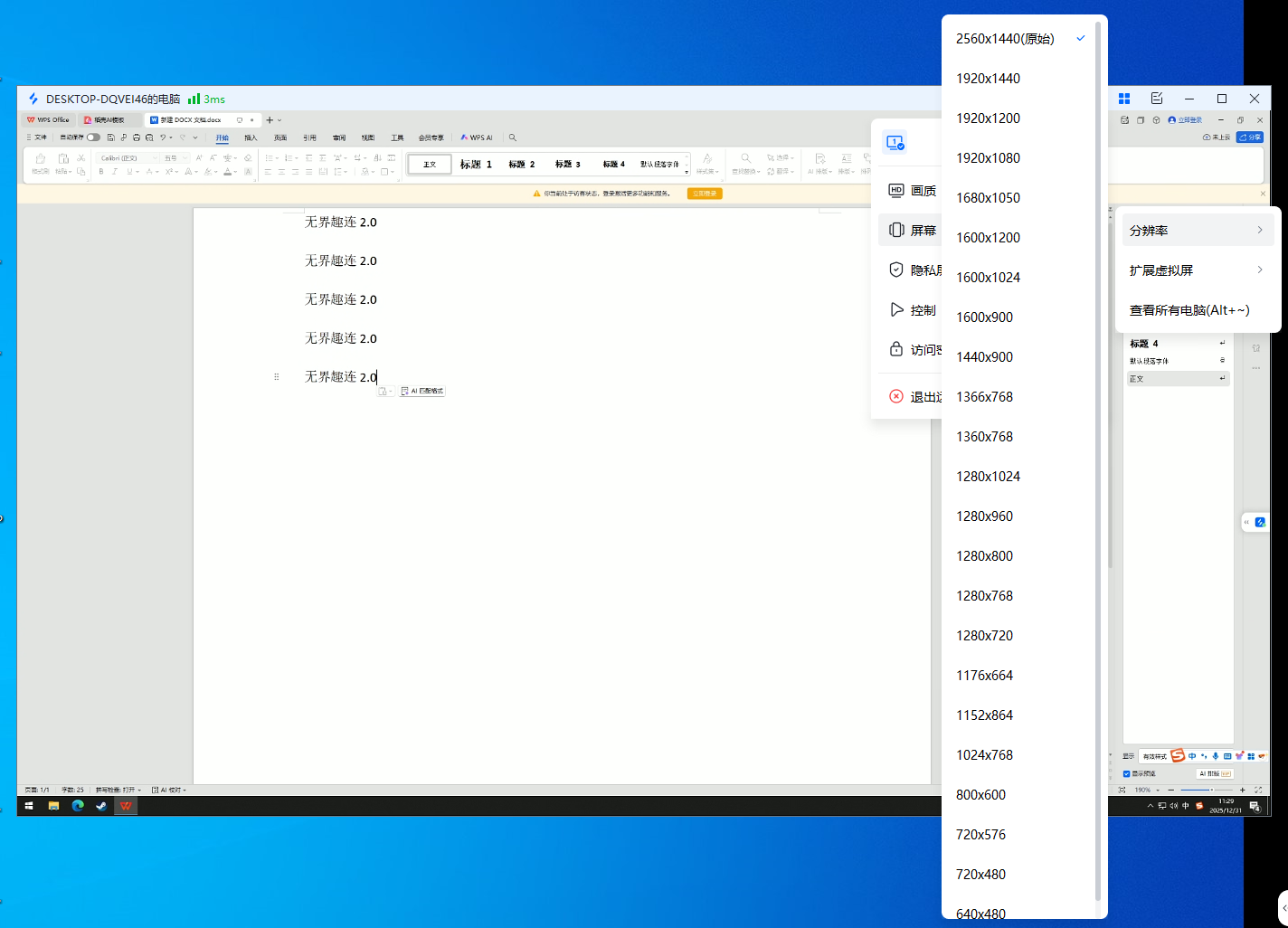Viewport: 1288px width, 928px height.
Task: Click the control play arrow icon
Action: tap(896, 310)
